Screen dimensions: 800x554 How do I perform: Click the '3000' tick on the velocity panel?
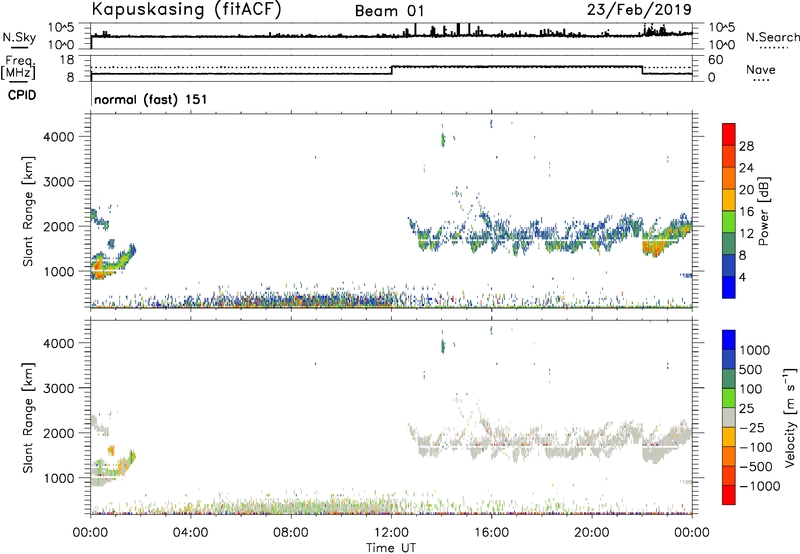[x=59, y=388]
